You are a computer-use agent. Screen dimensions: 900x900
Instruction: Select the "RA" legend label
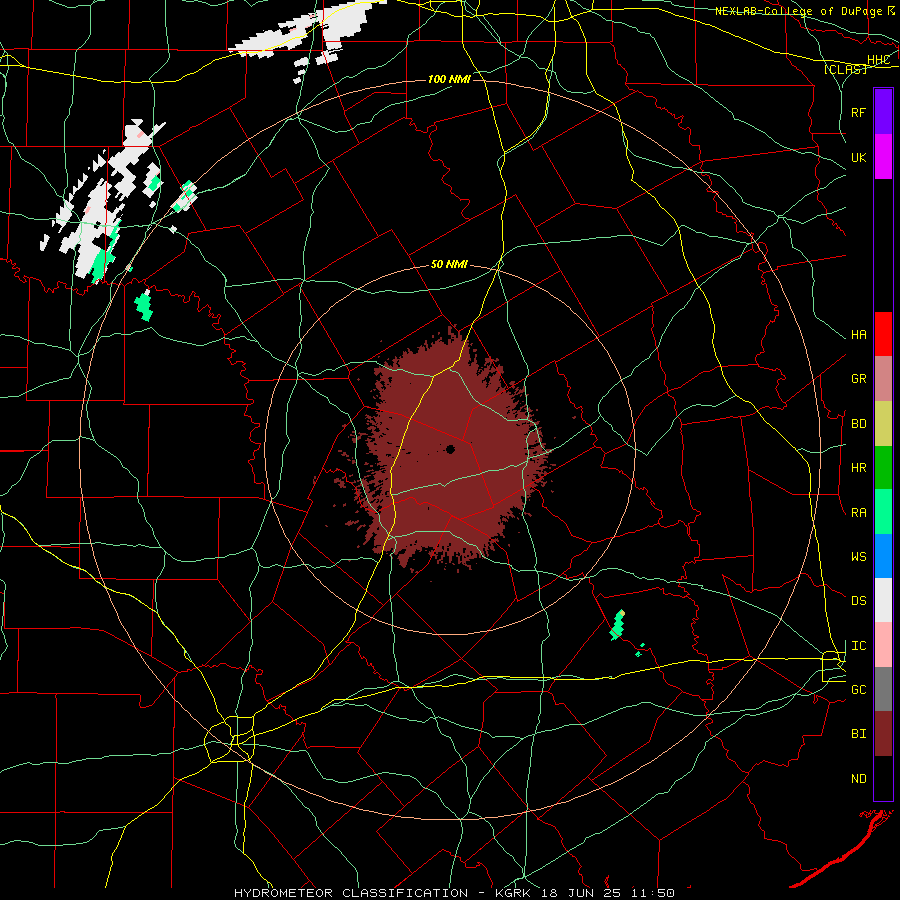pos(858,513)
